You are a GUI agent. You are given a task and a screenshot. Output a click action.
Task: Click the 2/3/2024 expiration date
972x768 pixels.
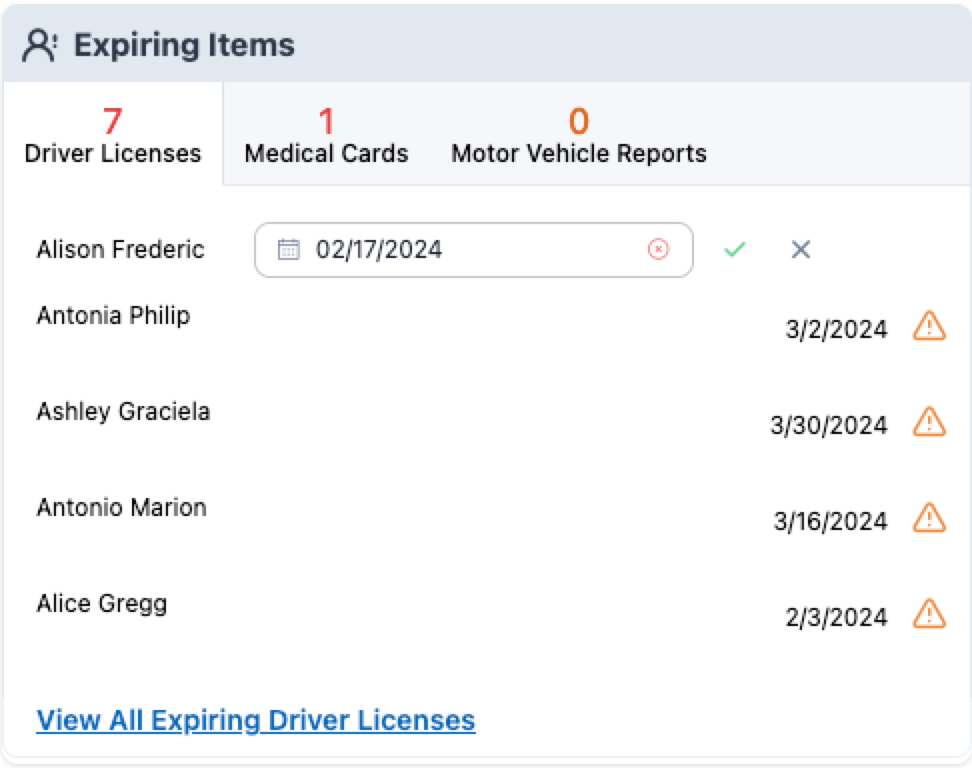tap(836, 618)
